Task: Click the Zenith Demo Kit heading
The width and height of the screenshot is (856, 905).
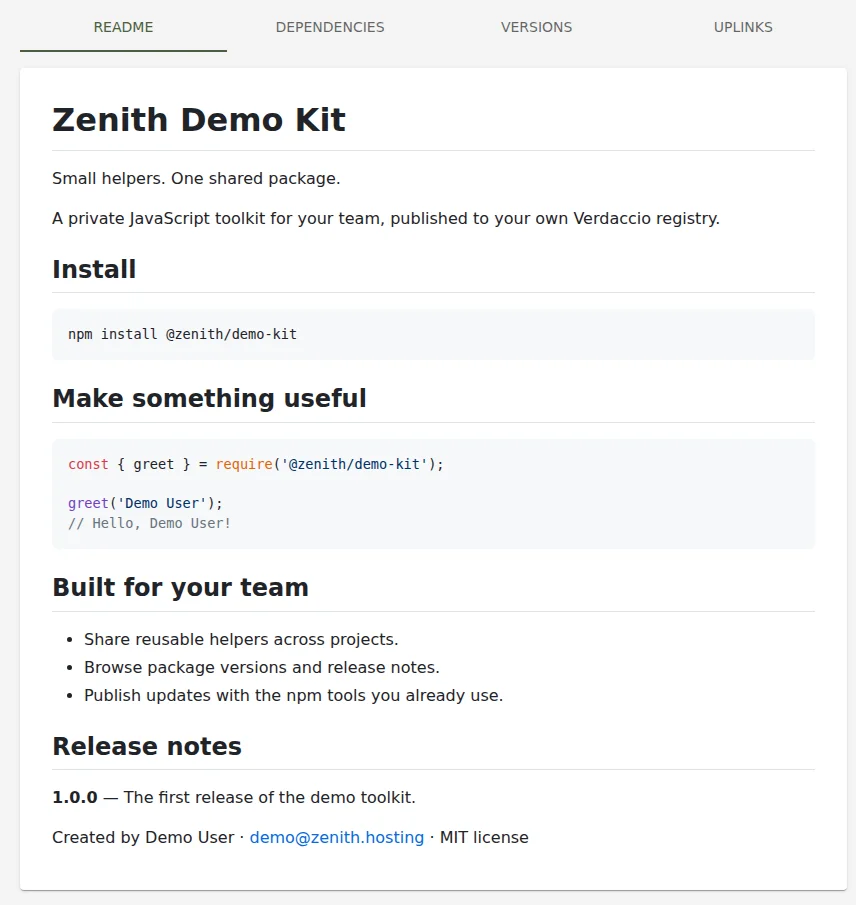Action: coord(199,120)
